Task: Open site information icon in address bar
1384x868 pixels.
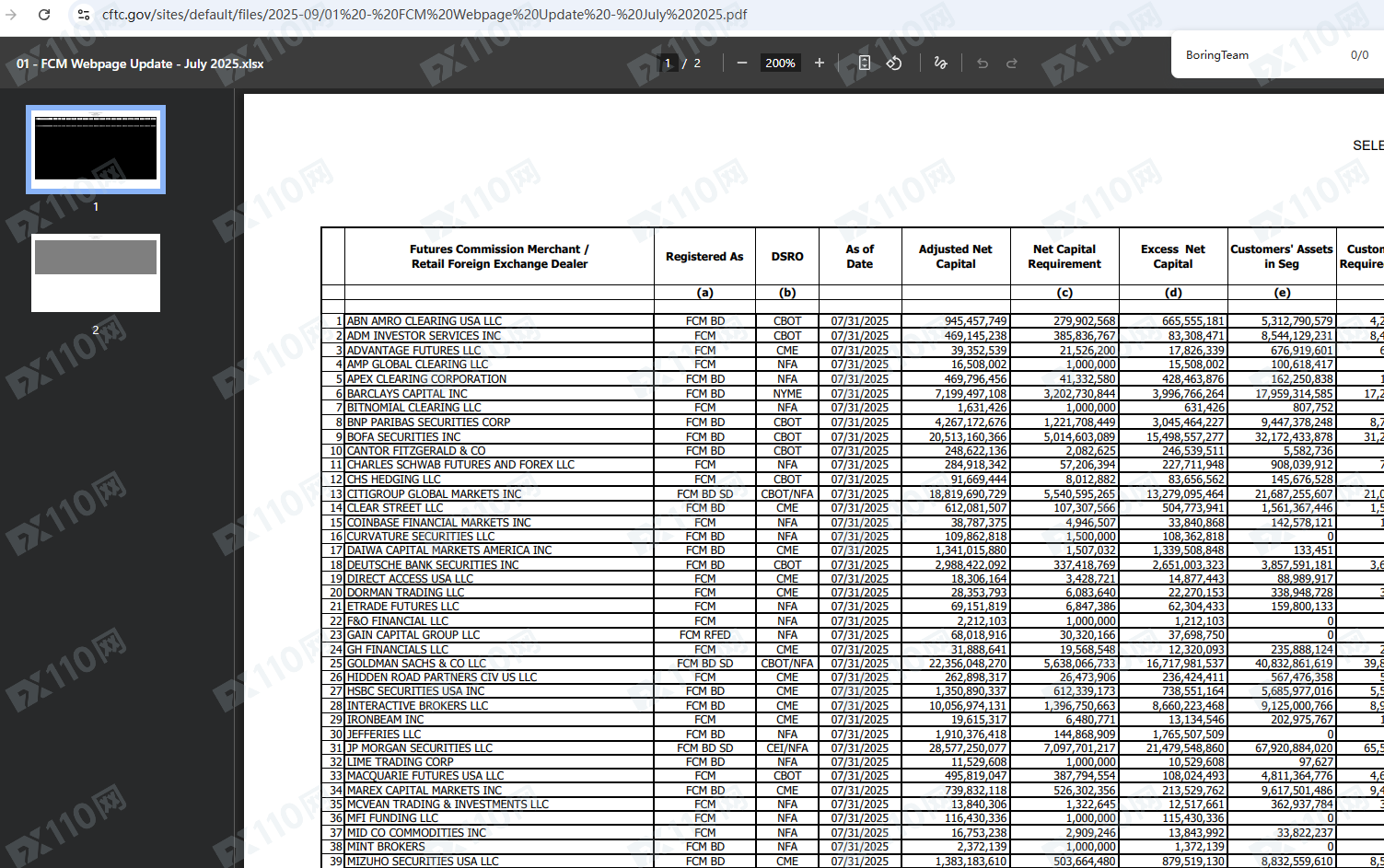Action: (83, 15)
